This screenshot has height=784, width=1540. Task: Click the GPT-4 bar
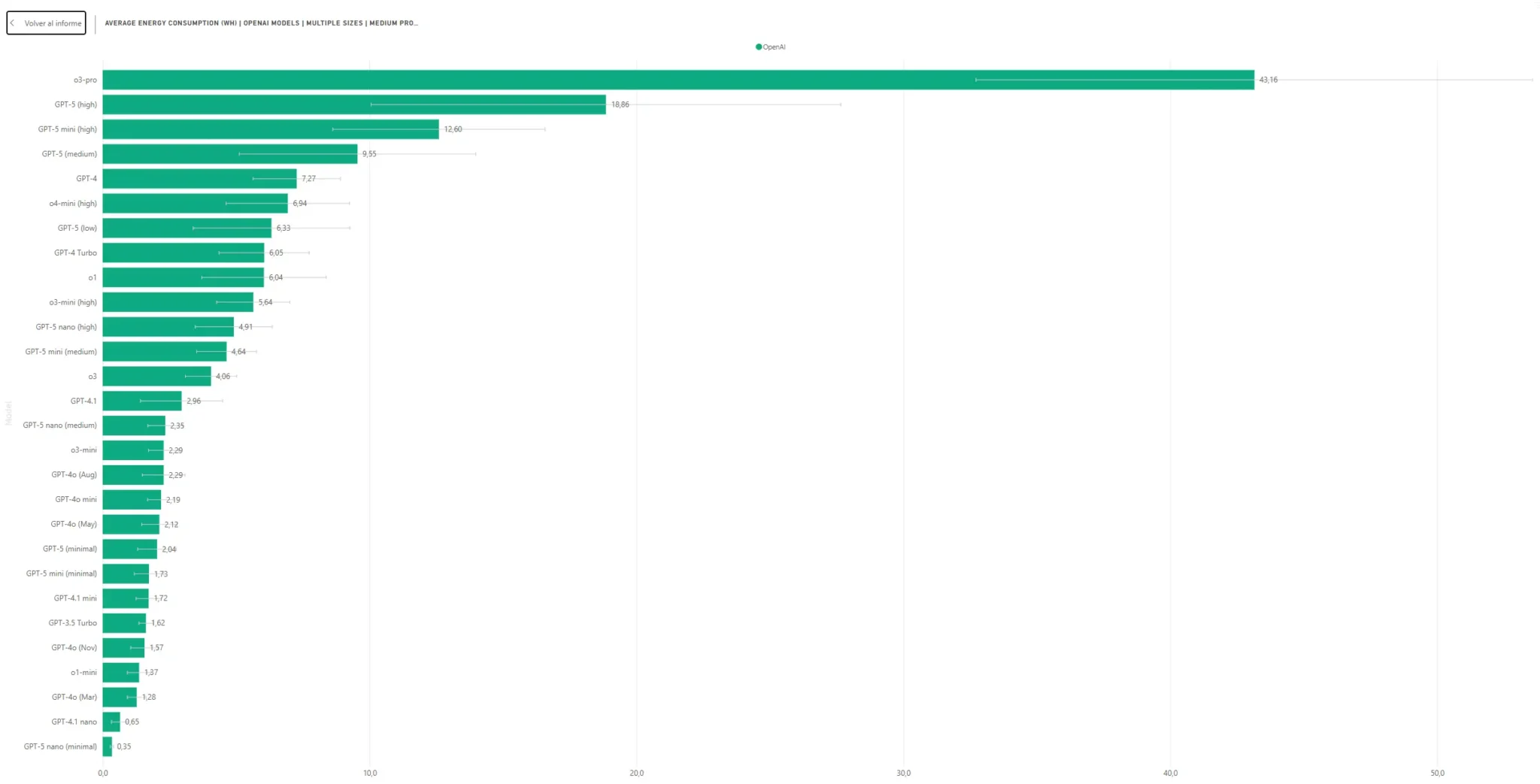coord(200,179)
